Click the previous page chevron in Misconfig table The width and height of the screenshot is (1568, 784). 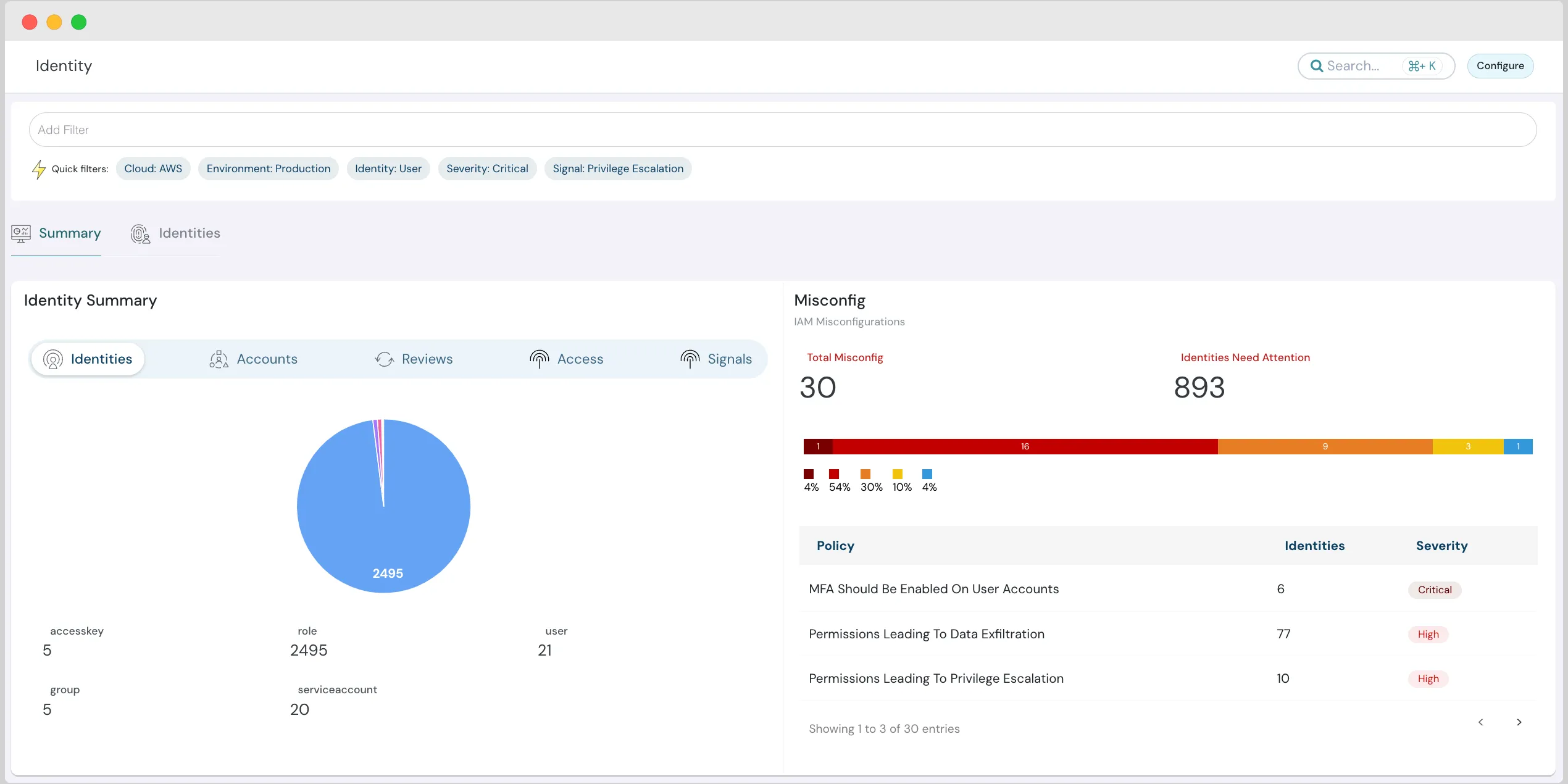[1481, 722]
